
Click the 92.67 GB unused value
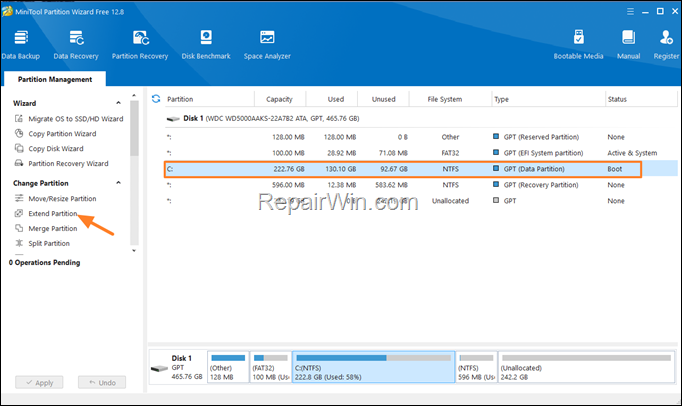click(x=394, y=169)
